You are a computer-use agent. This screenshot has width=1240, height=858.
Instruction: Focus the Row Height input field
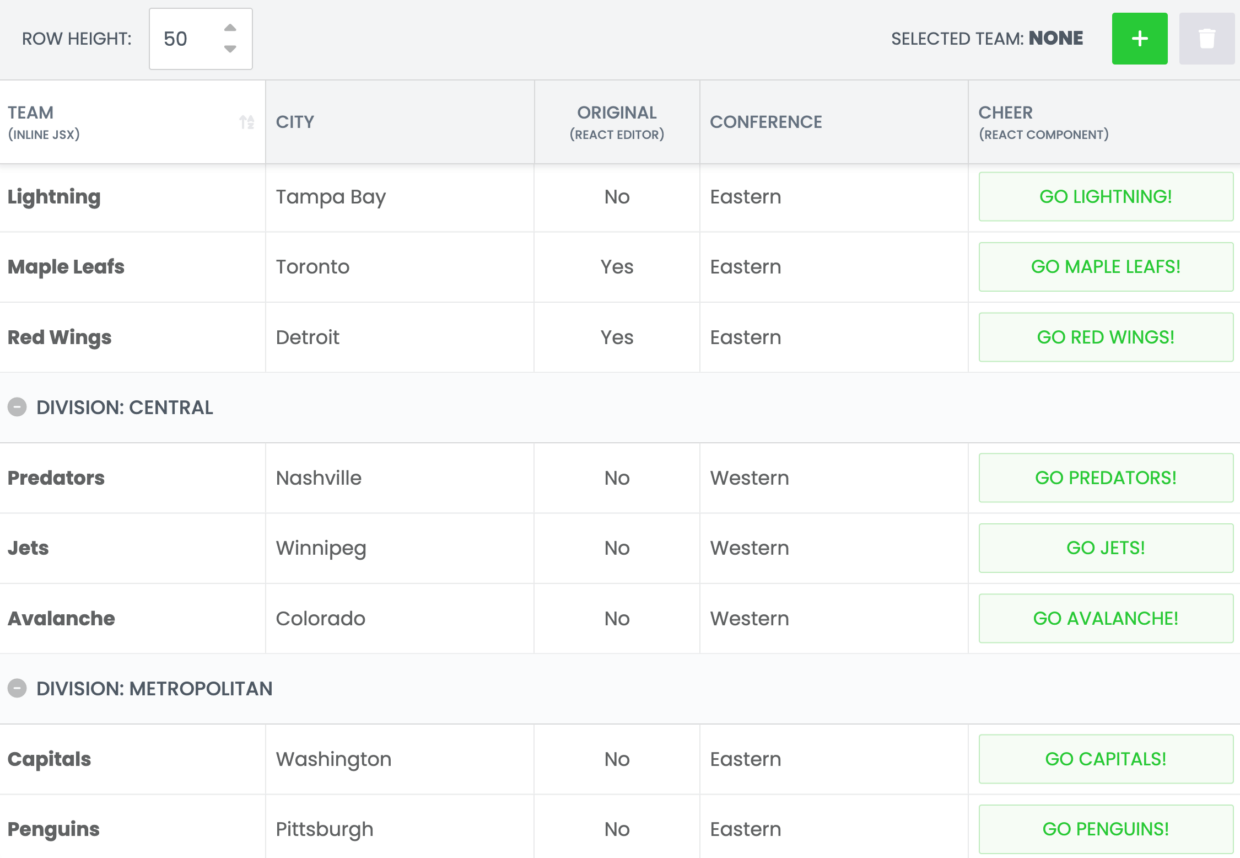coord(200,39)
